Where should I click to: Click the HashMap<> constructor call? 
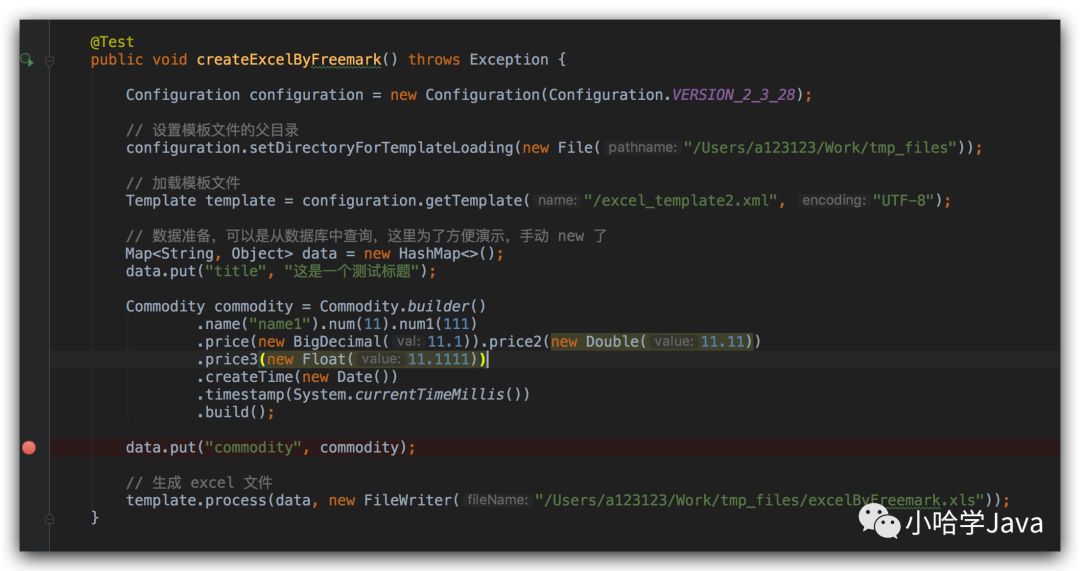pyautogui.click(x=446, y=253)
